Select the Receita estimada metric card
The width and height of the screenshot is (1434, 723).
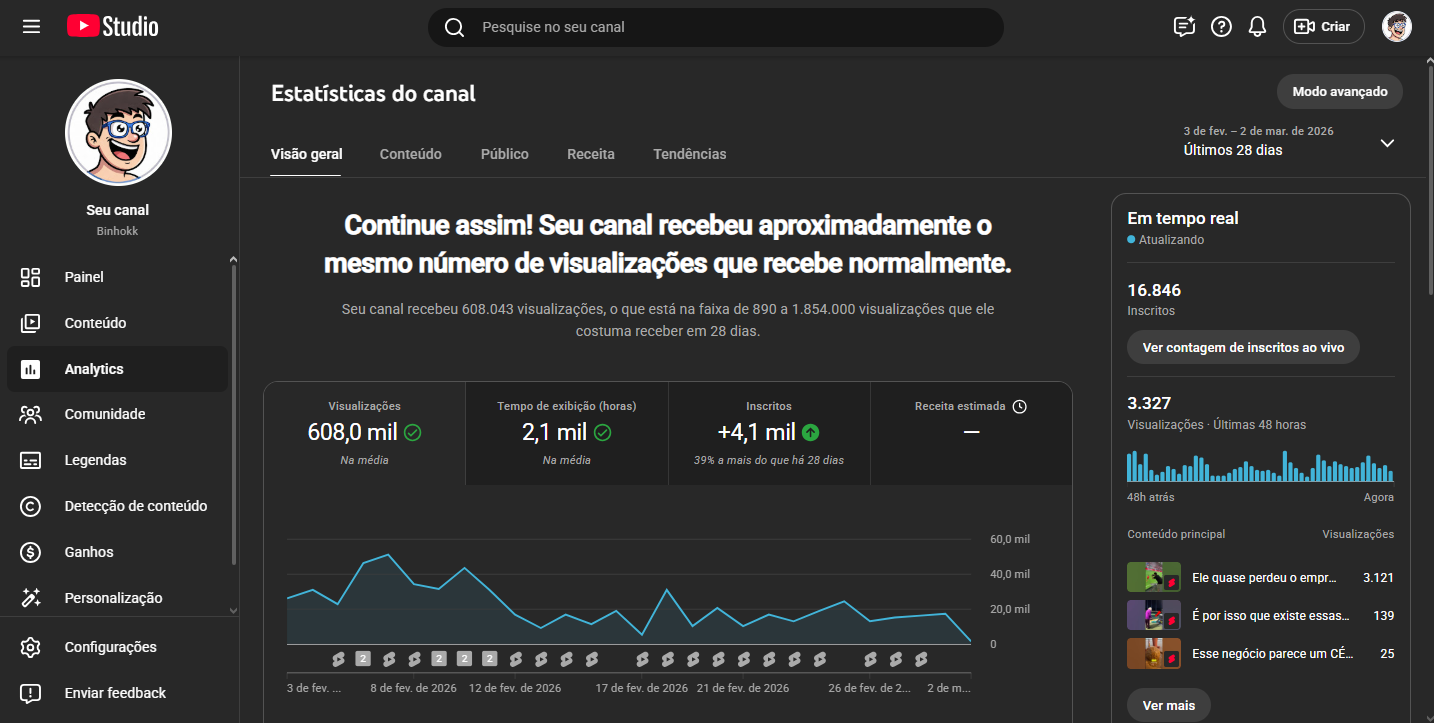pos(971,434)
